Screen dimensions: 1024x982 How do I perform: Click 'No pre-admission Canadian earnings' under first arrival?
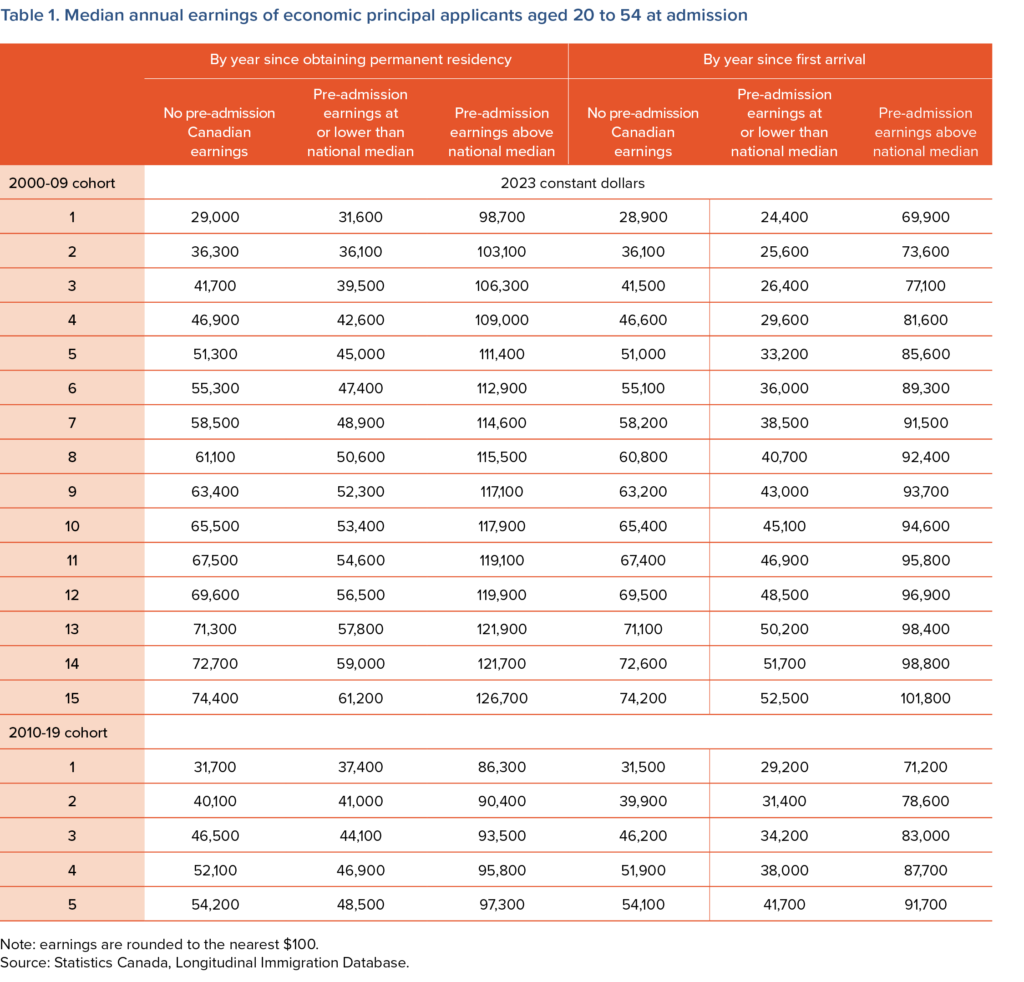click(643, 132)
